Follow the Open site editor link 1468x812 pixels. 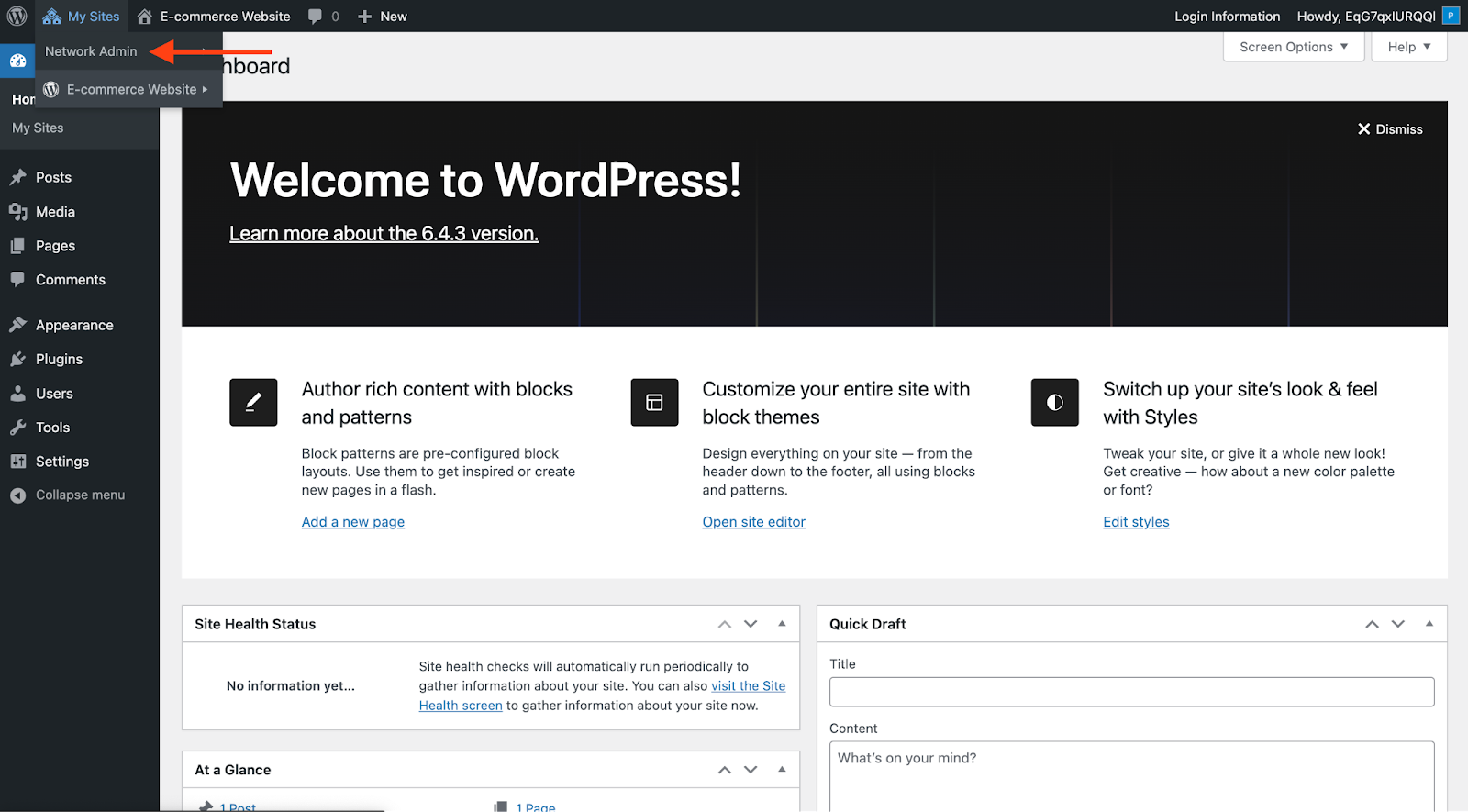(x=753, y=522)
